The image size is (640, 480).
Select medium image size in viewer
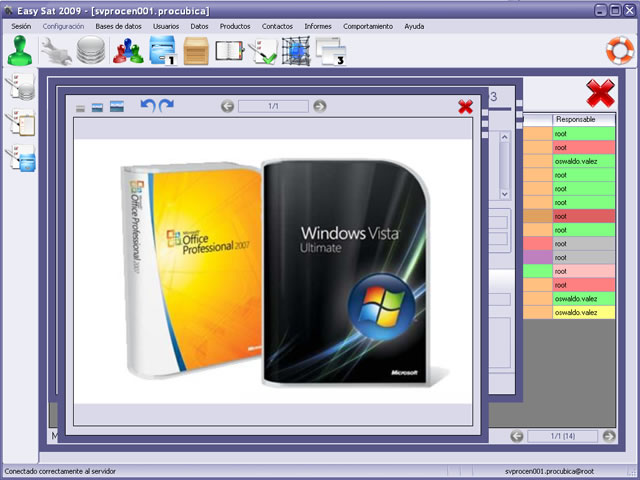(97, 108)
